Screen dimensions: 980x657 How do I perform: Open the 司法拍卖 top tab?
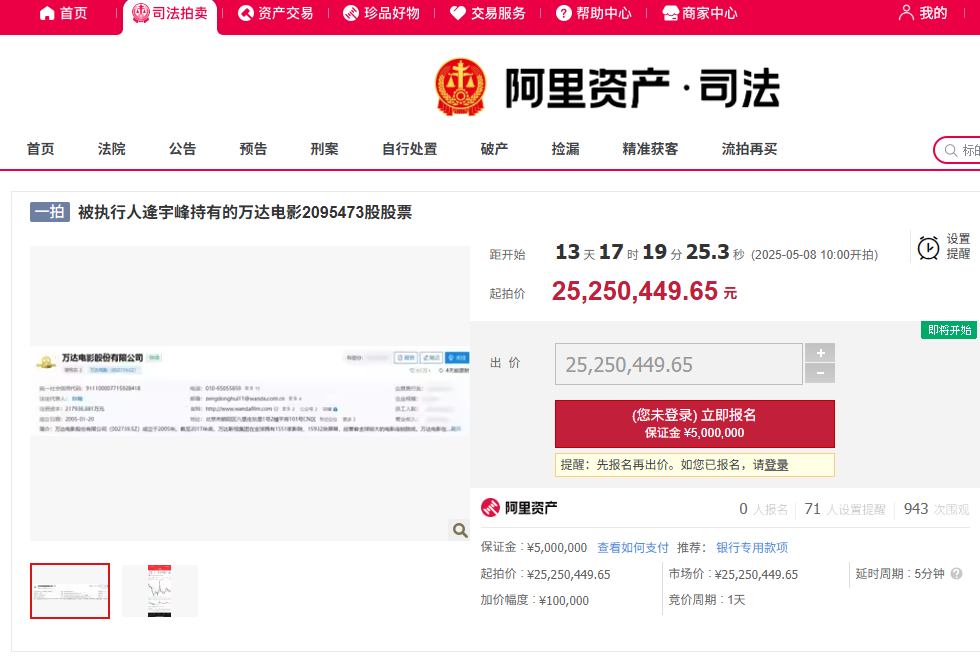(169, 14)
